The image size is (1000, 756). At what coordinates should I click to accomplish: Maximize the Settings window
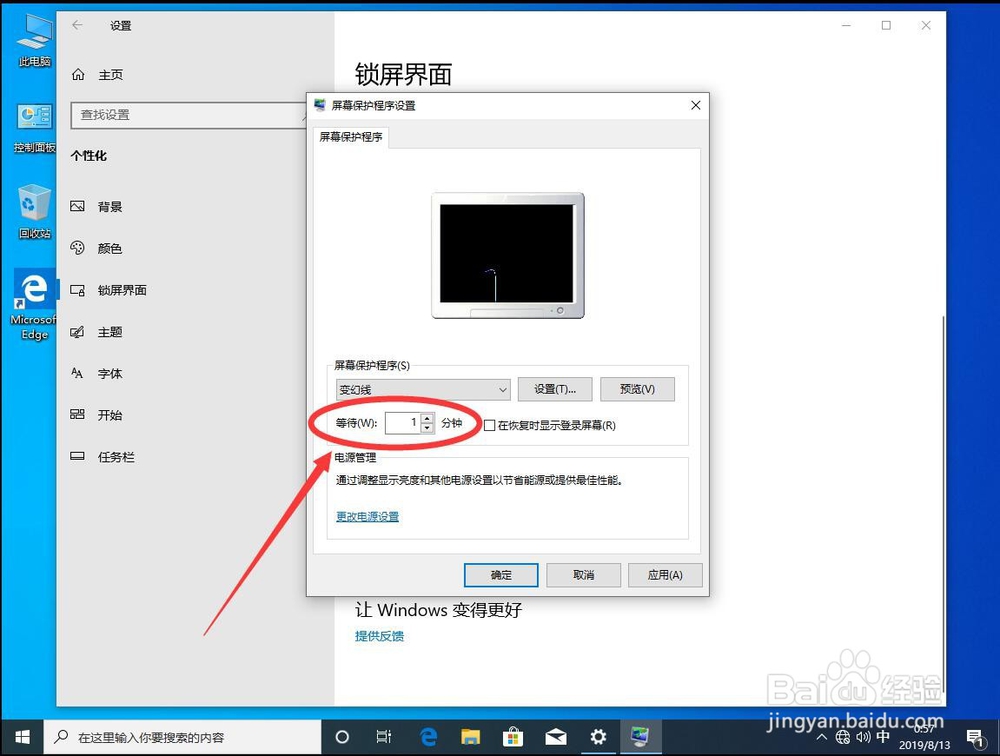pyautogui.click(x=886, y=26)
